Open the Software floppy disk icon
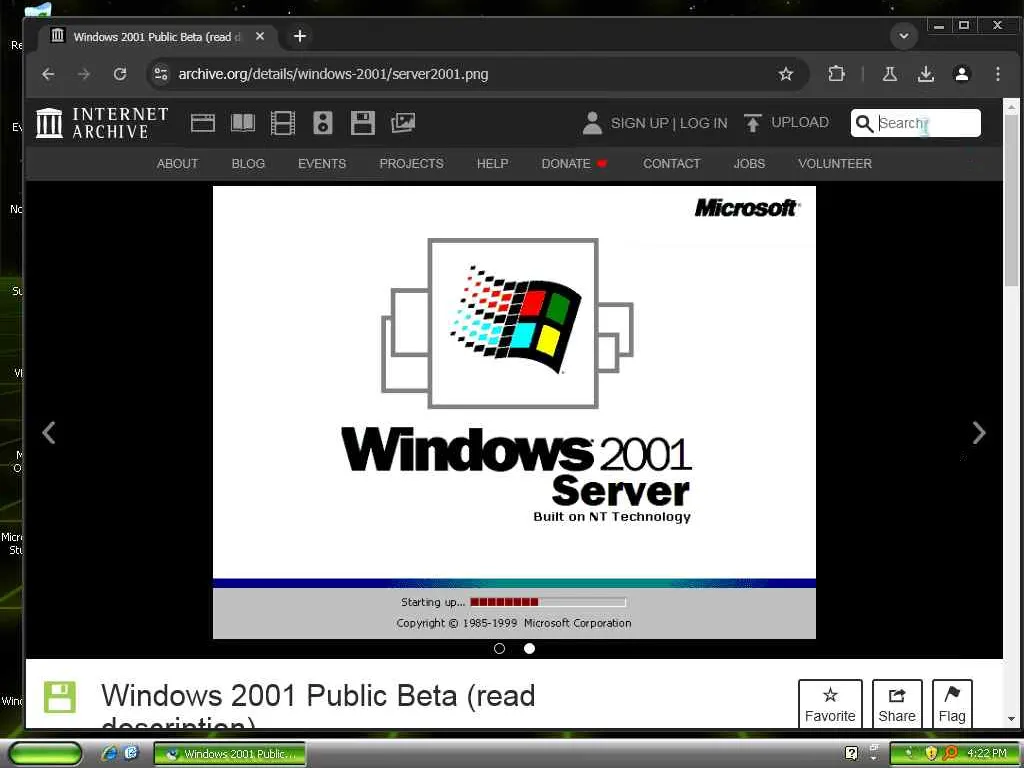The width and height of the screenshot is (1024, 768). 362,123
